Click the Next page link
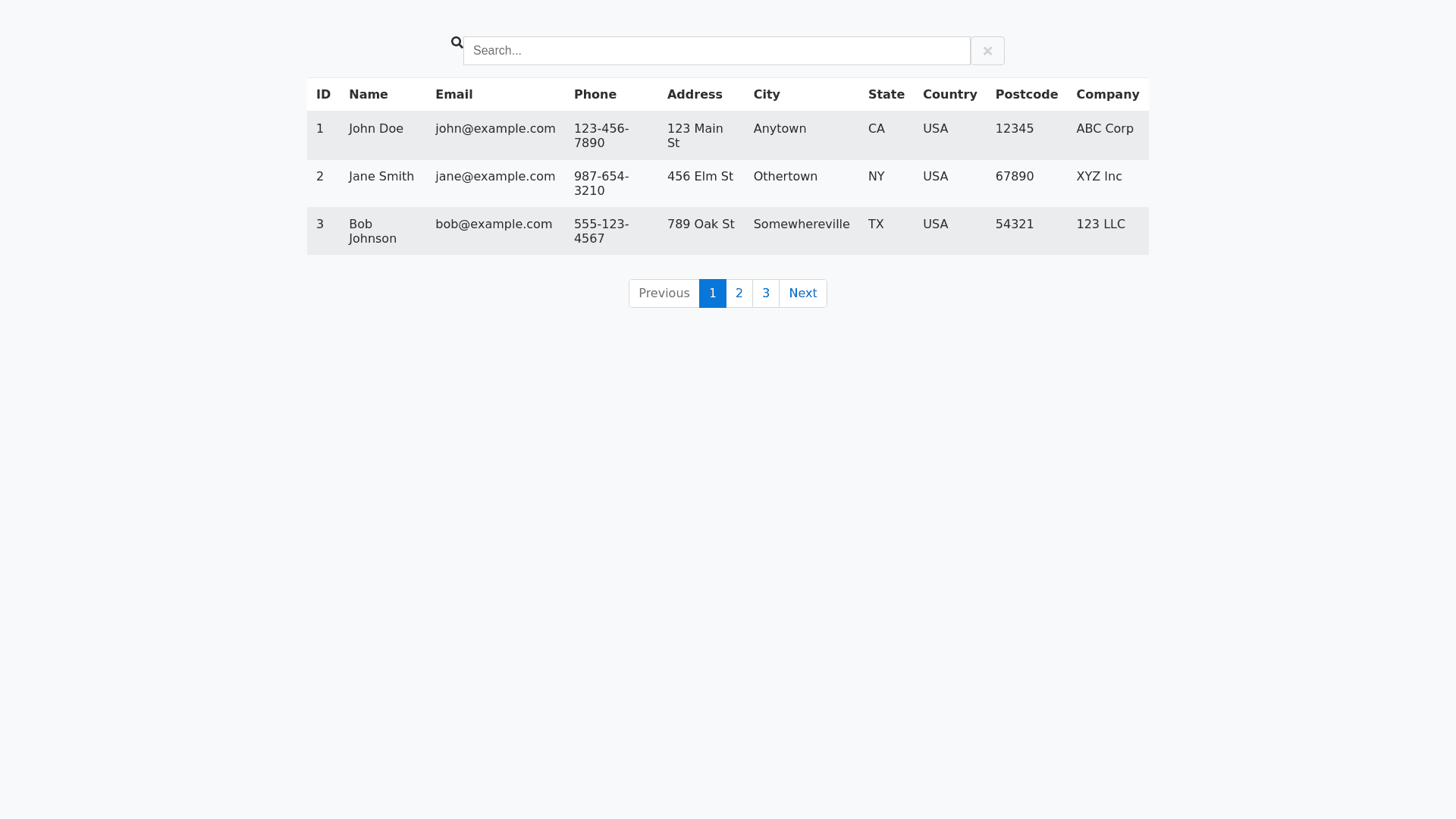The height and width of the screenshot is (819, 1456). pos(802,293)
